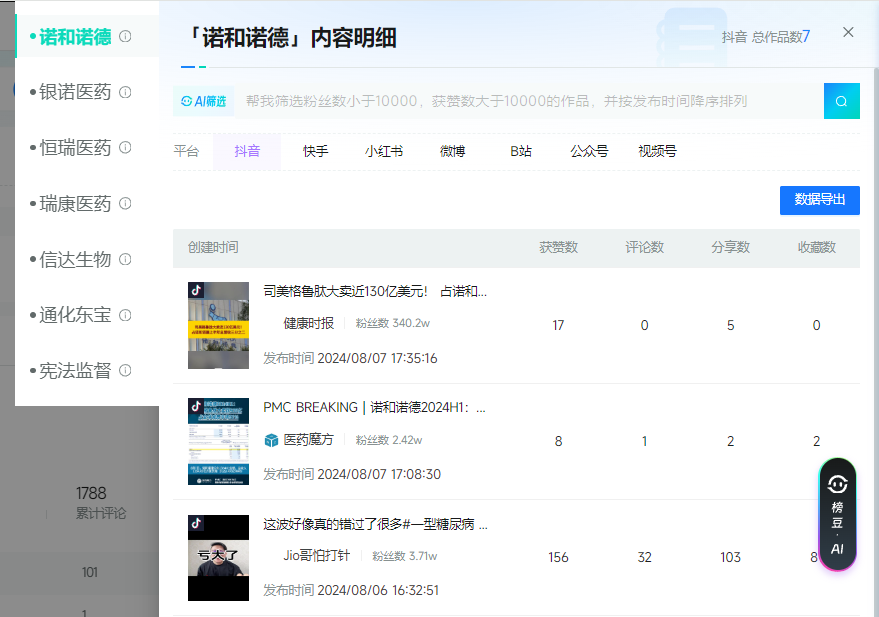Click info icon beside 通化东宝
Screen dimensions: 879x617
click(126, 315)
